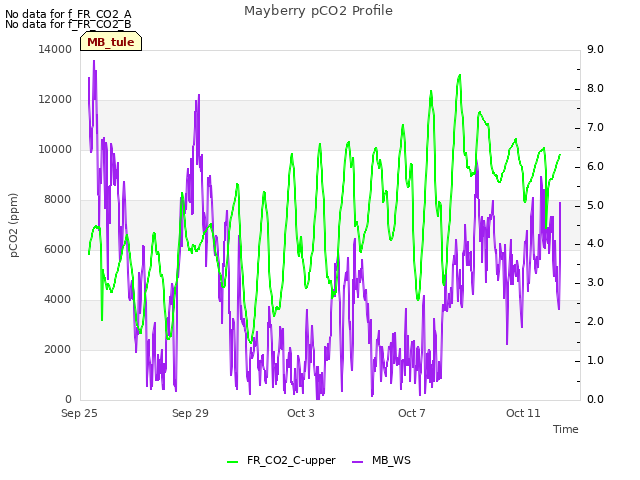
Task: Click the Sep 29 x-axis tick label
Action: coord(190,413)
